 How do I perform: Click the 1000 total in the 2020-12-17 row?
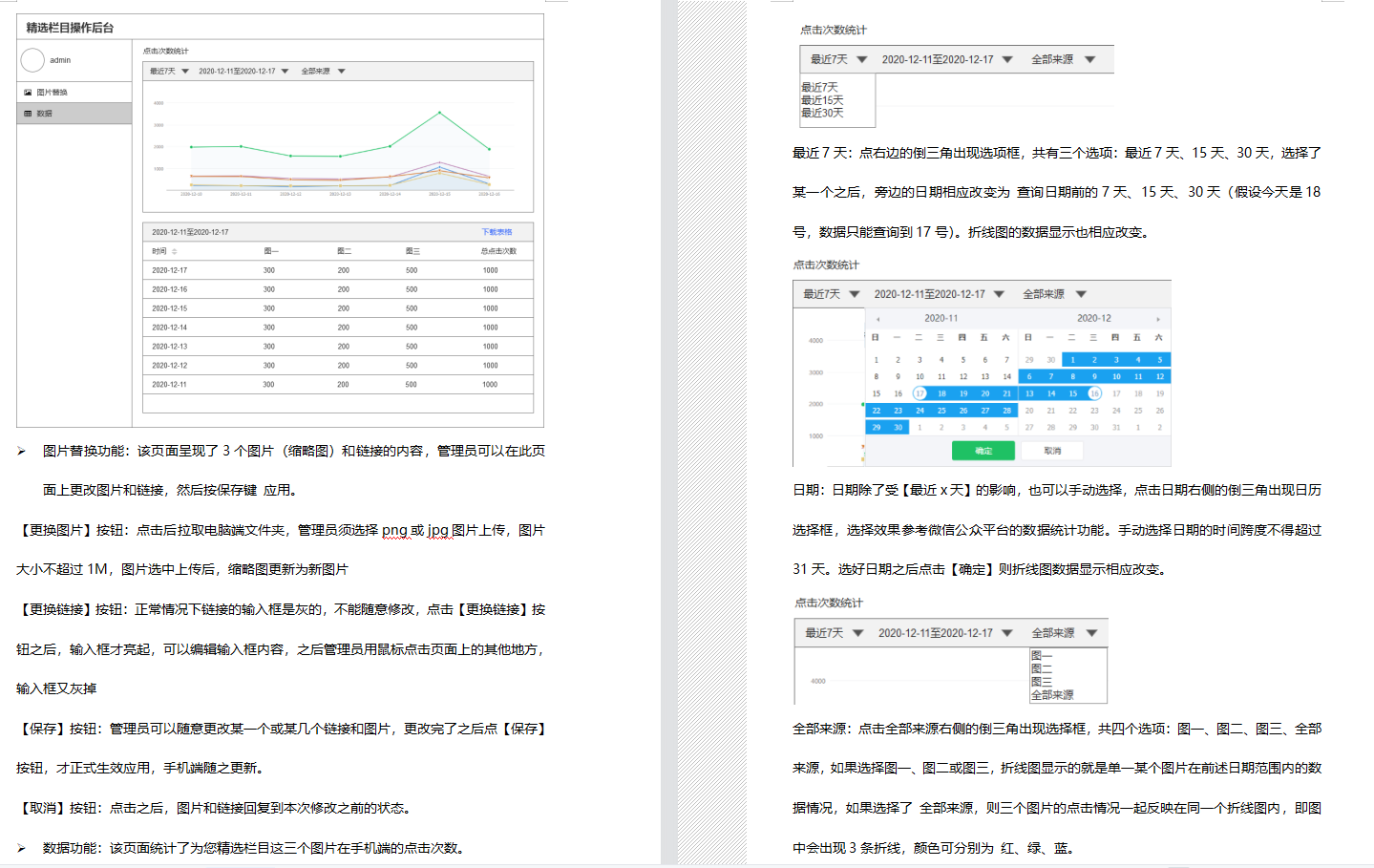pyautogui.click(x=490, y=270)
